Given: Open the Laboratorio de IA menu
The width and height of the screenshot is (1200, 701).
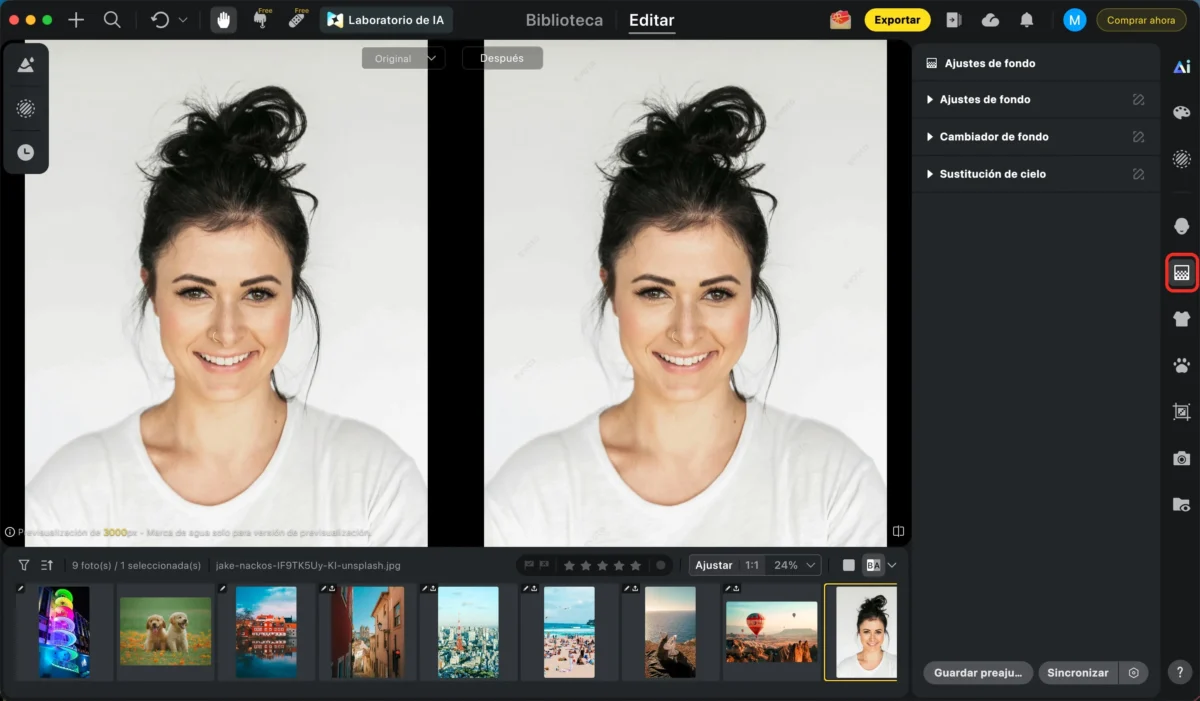Looking at the screenshot, I should (386, 20).
